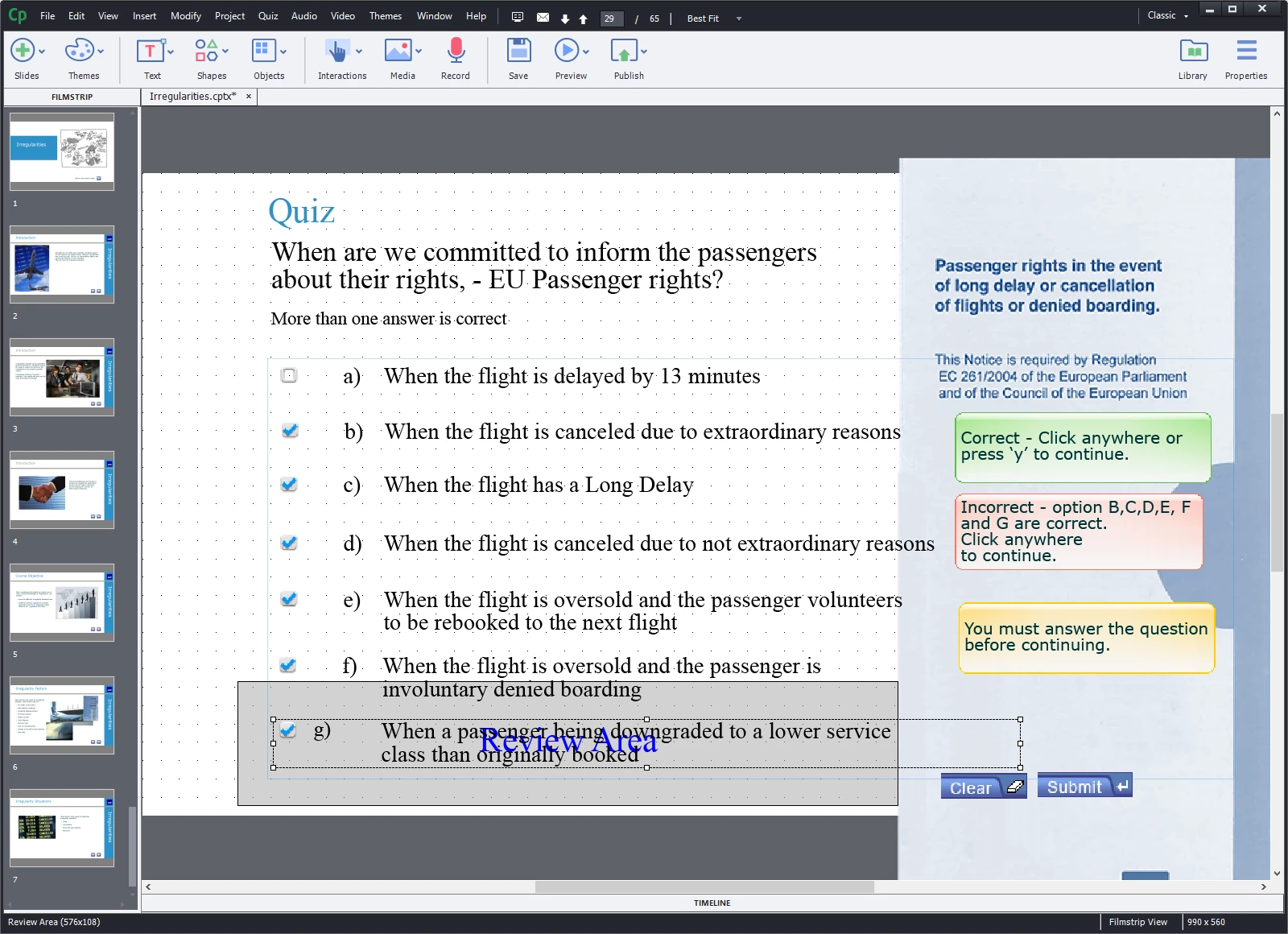The image size is (1288, 934).
Task: Uncheck the checkbox for answer d)
Action: [289, 543]
